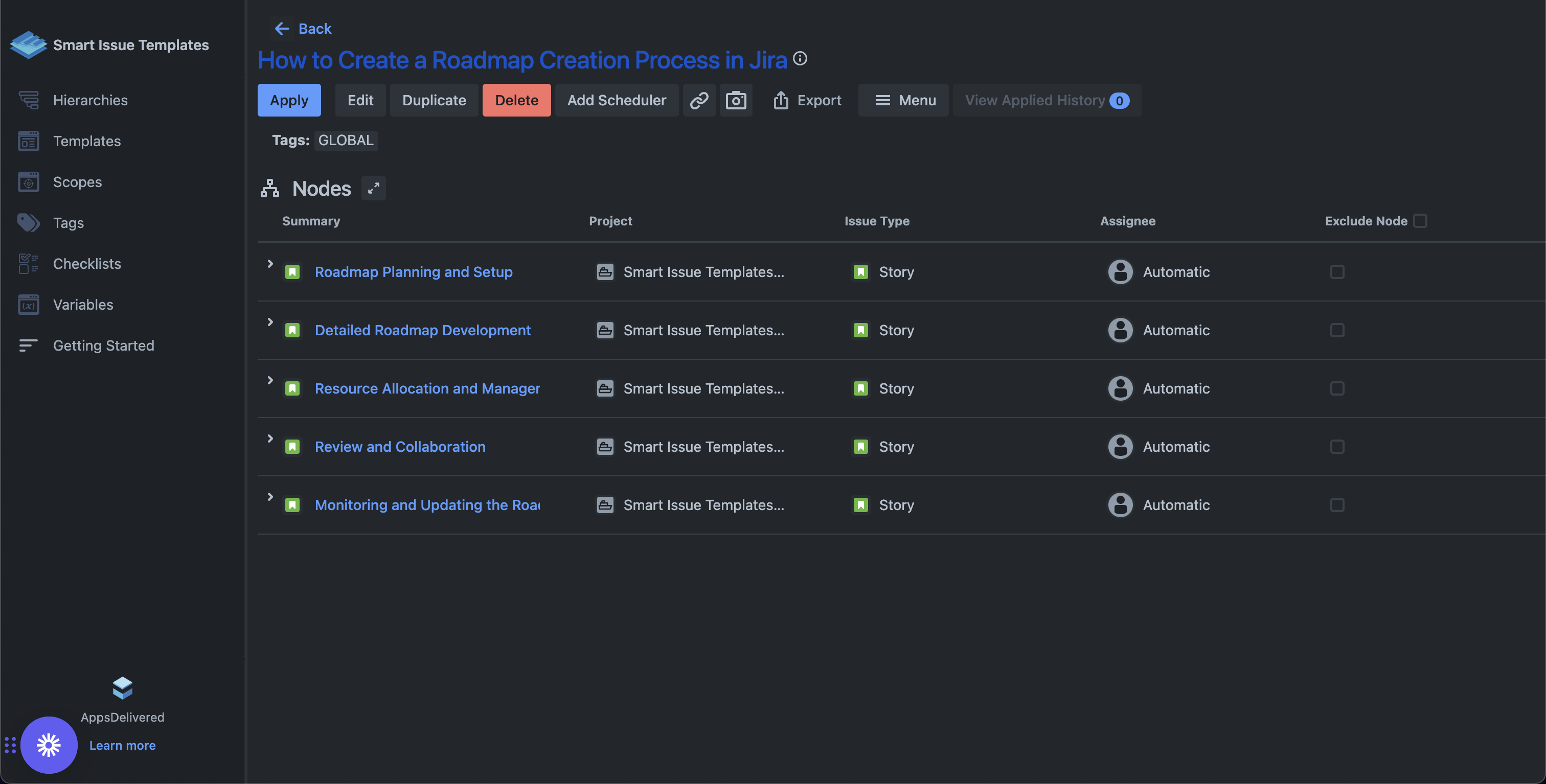The image size is (1546, 784).
Task: Open the purple help widget button
Action: tap(49, 745)
